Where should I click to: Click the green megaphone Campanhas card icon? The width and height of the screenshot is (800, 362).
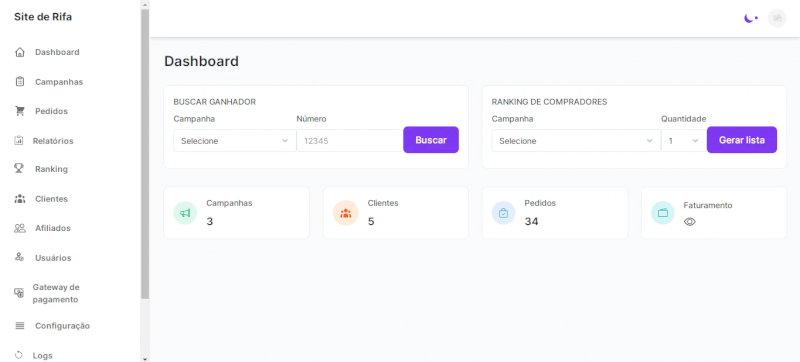tap(185, 213)
